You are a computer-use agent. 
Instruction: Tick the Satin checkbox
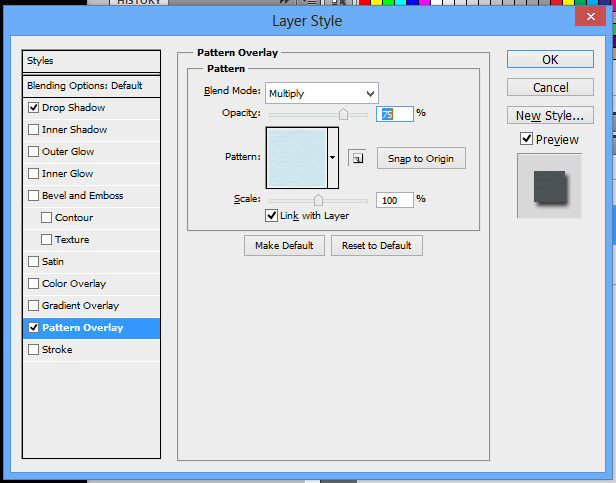pyautogui.click(x=33, y=262)
